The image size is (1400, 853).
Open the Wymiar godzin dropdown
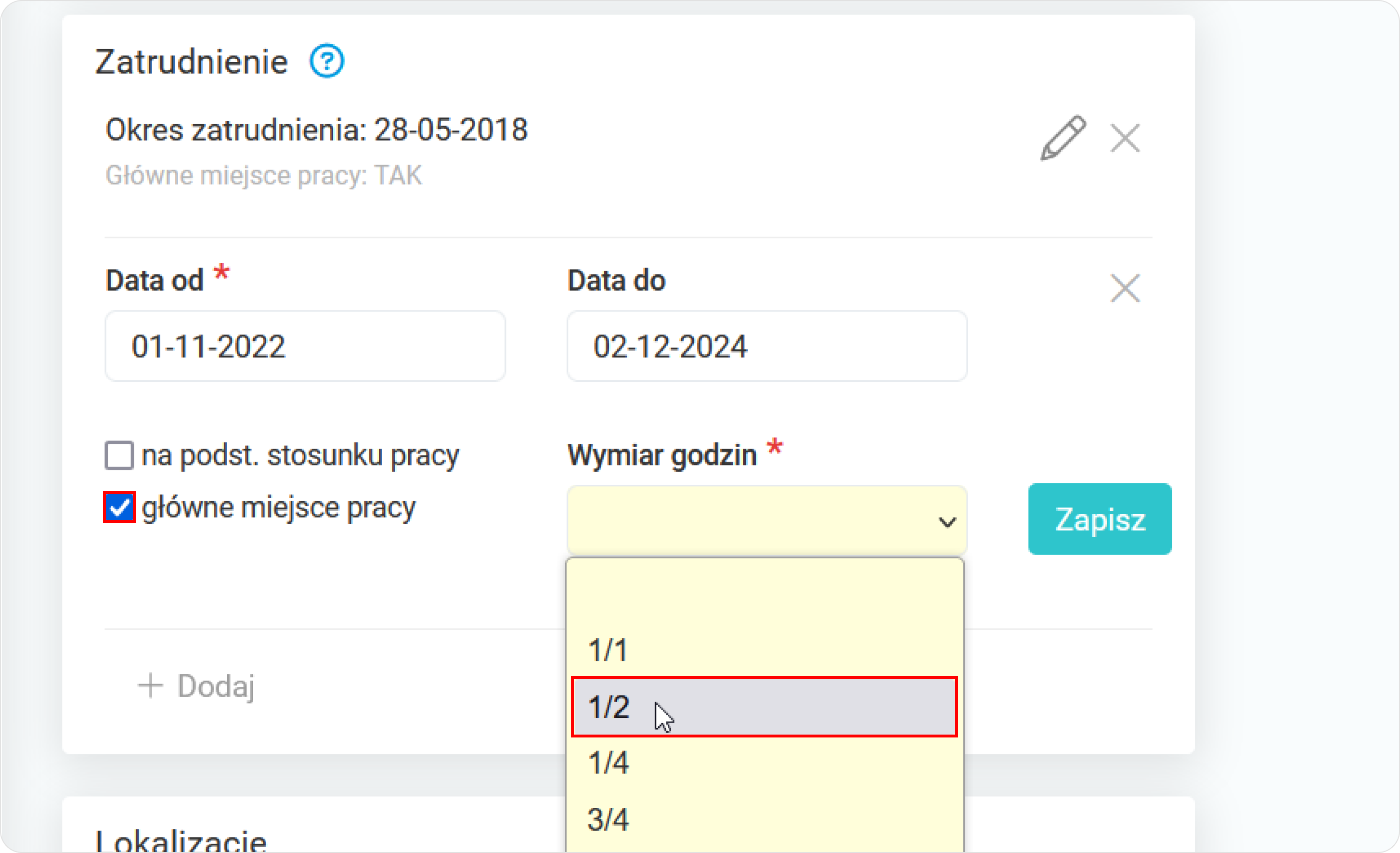click(x=767, y=520)
